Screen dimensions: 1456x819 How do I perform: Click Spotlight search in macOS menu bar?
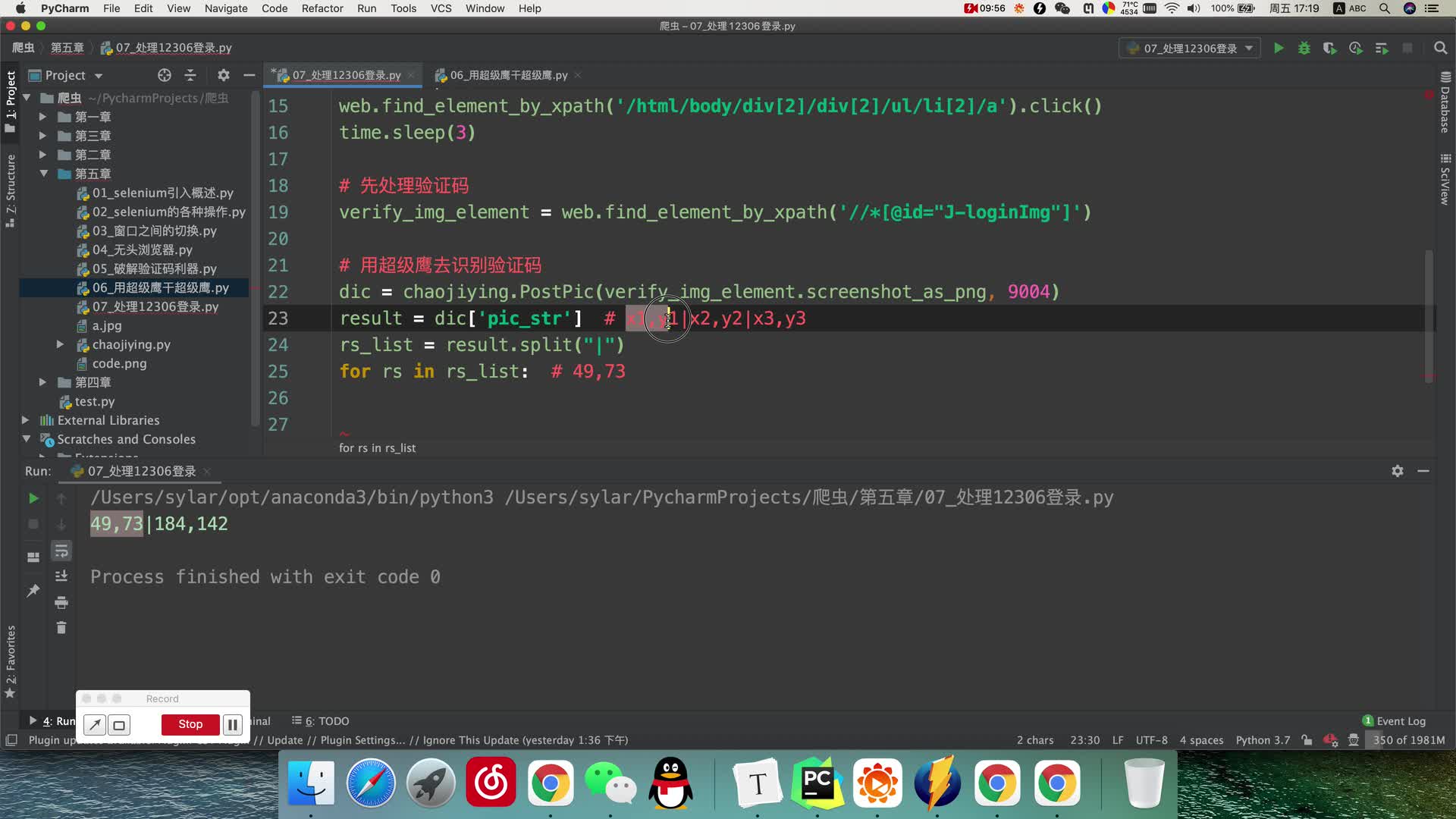pos(1385,8)
